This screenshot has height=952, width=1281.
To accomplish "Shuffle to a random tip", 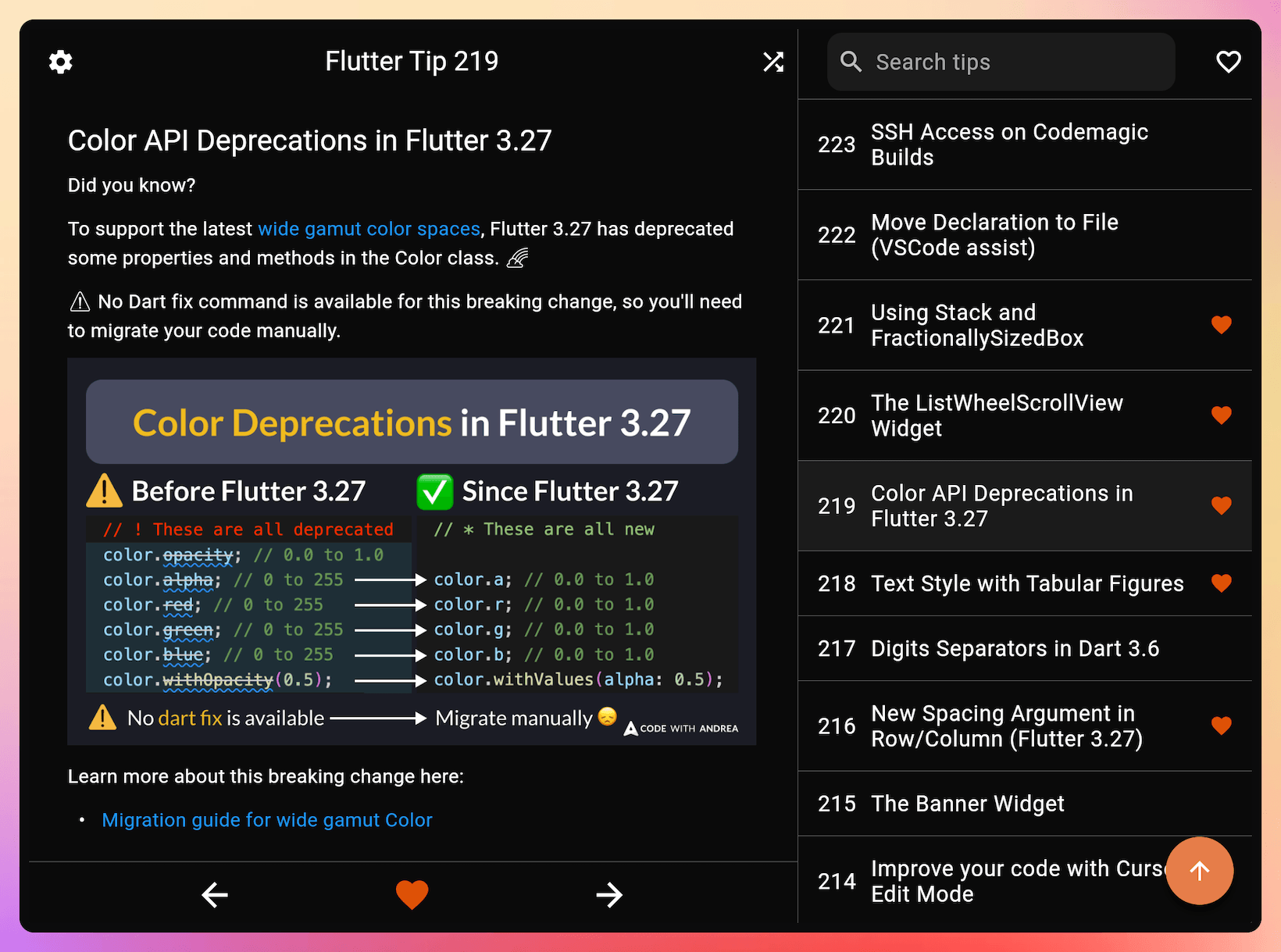I will (773, 61).
